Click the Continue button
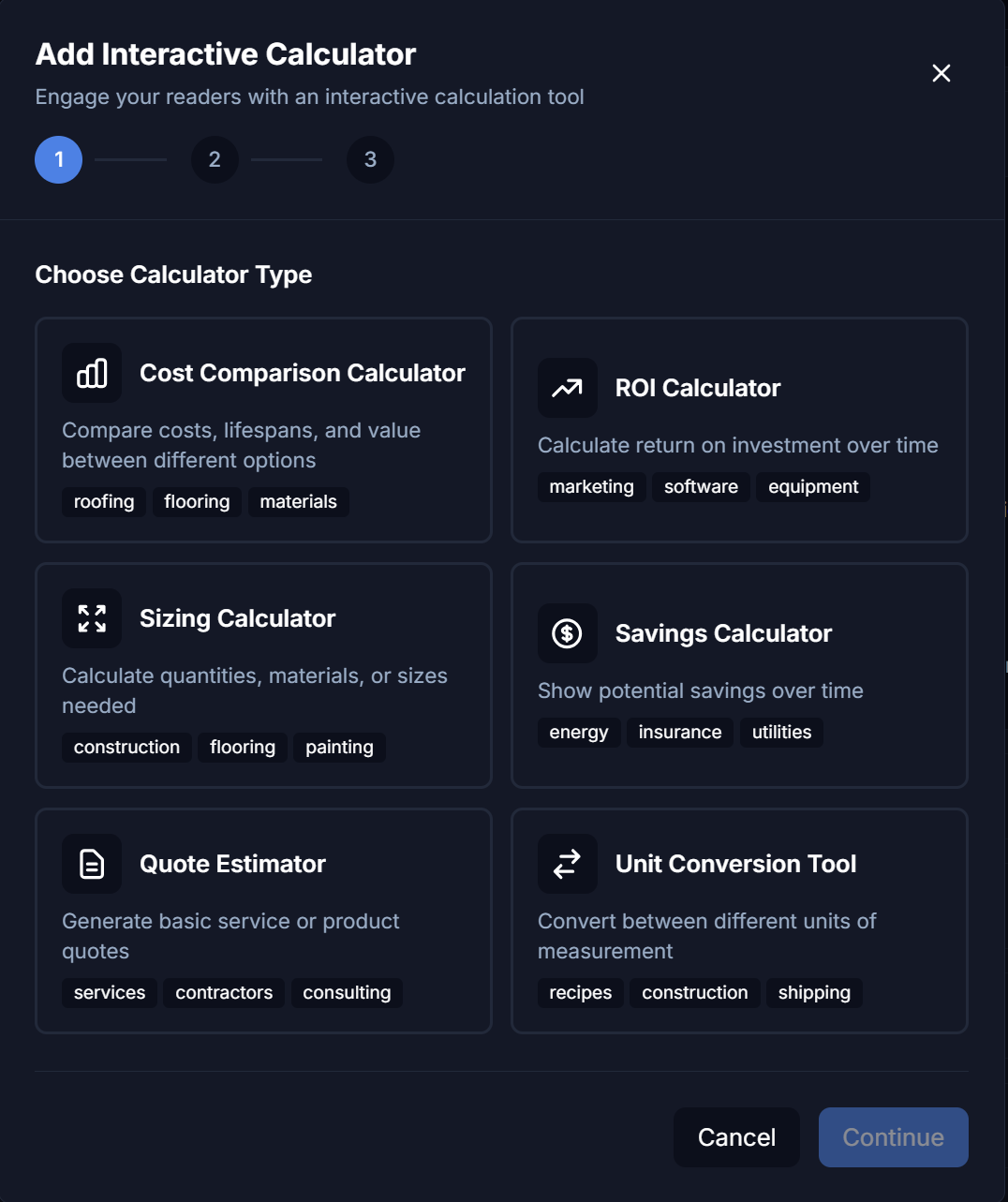1008x1202 pixels. coord(893,1136)
